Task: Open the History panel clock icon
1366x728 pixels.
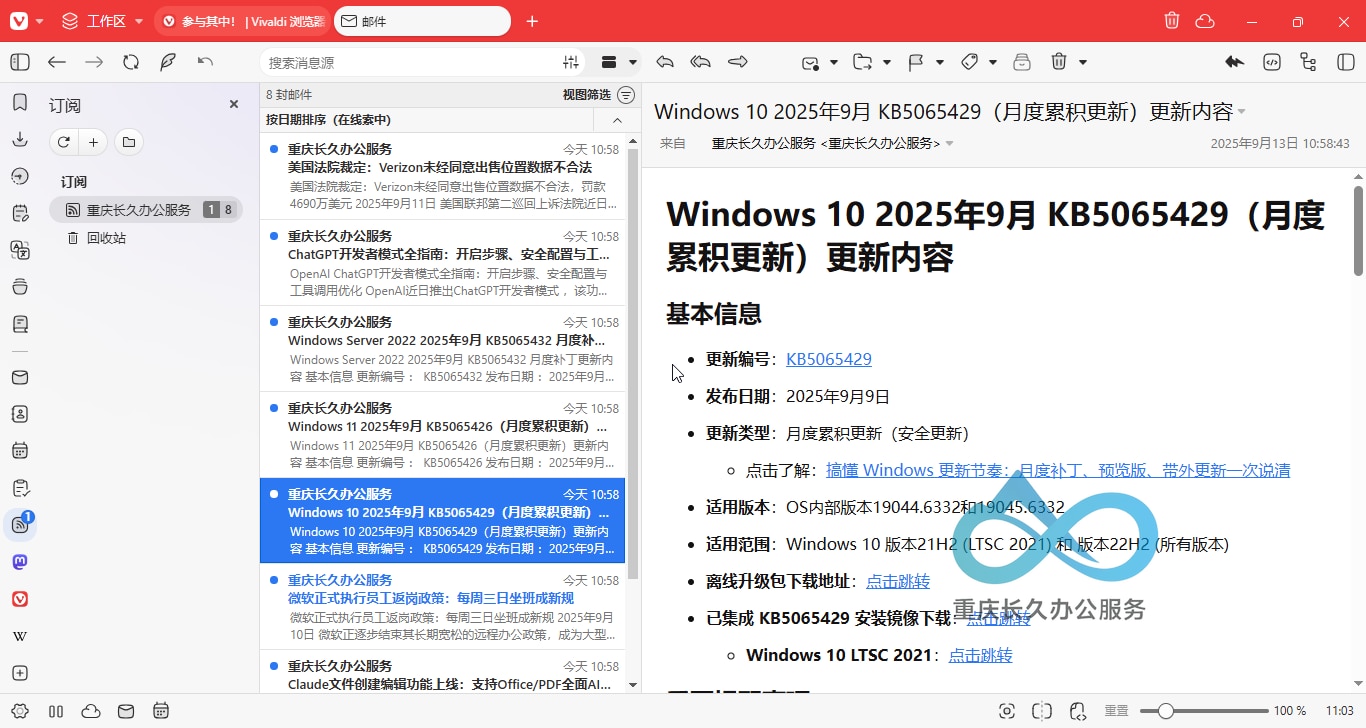Action: (20, 177)
